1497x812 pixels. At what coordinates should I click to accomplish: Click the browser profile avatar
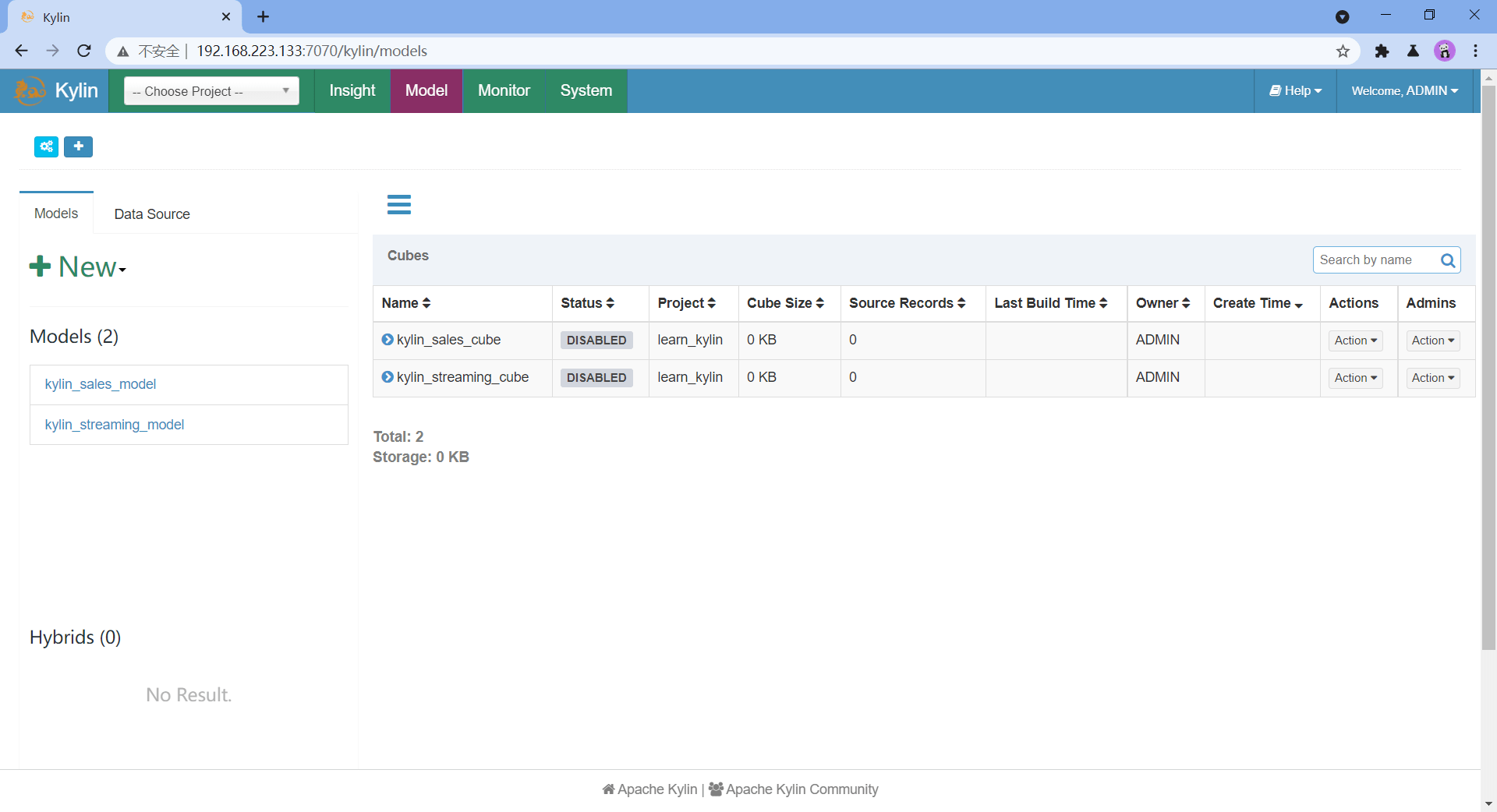click(1445, 51)
